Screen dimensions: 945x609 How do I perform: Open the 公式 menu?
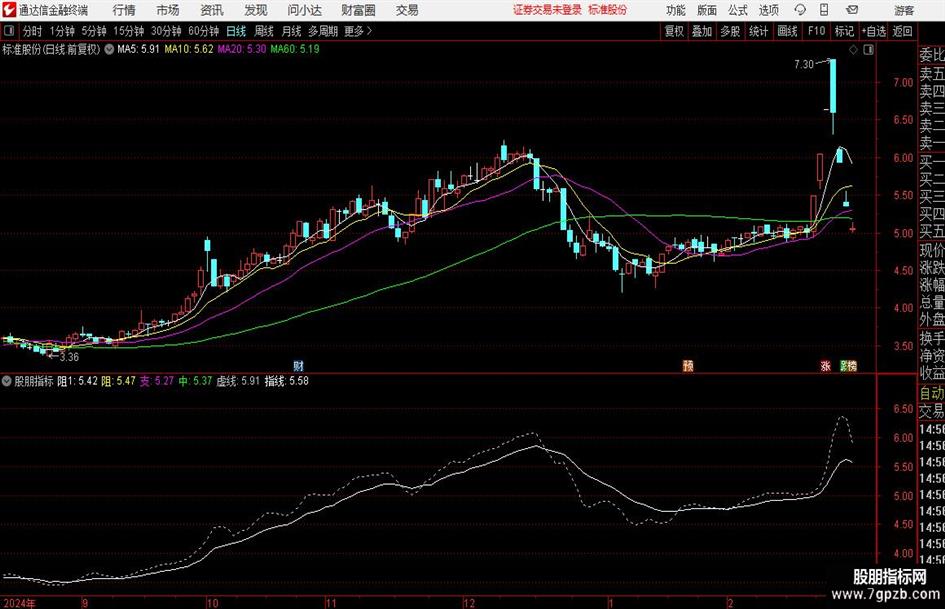pyautogui.click(x=738, y=10)
